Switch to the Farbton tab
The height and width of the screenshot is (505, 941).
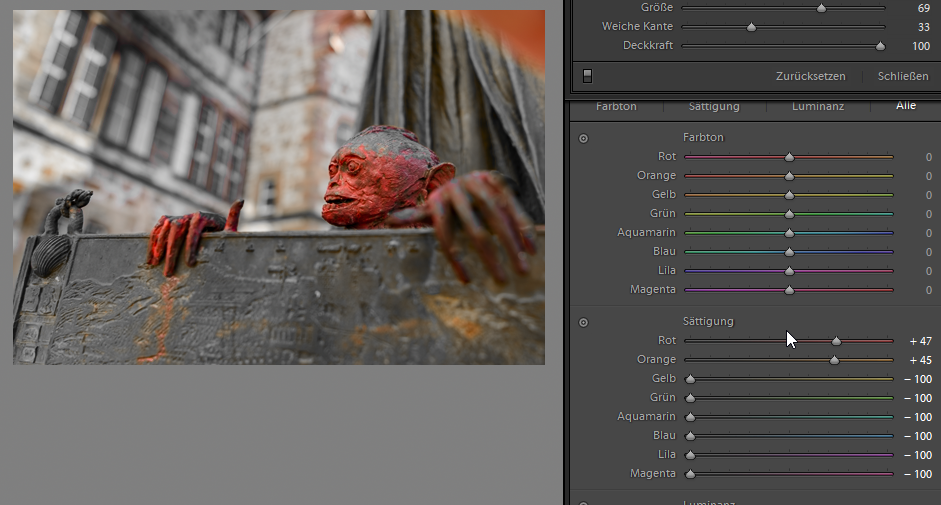(615, 106)
